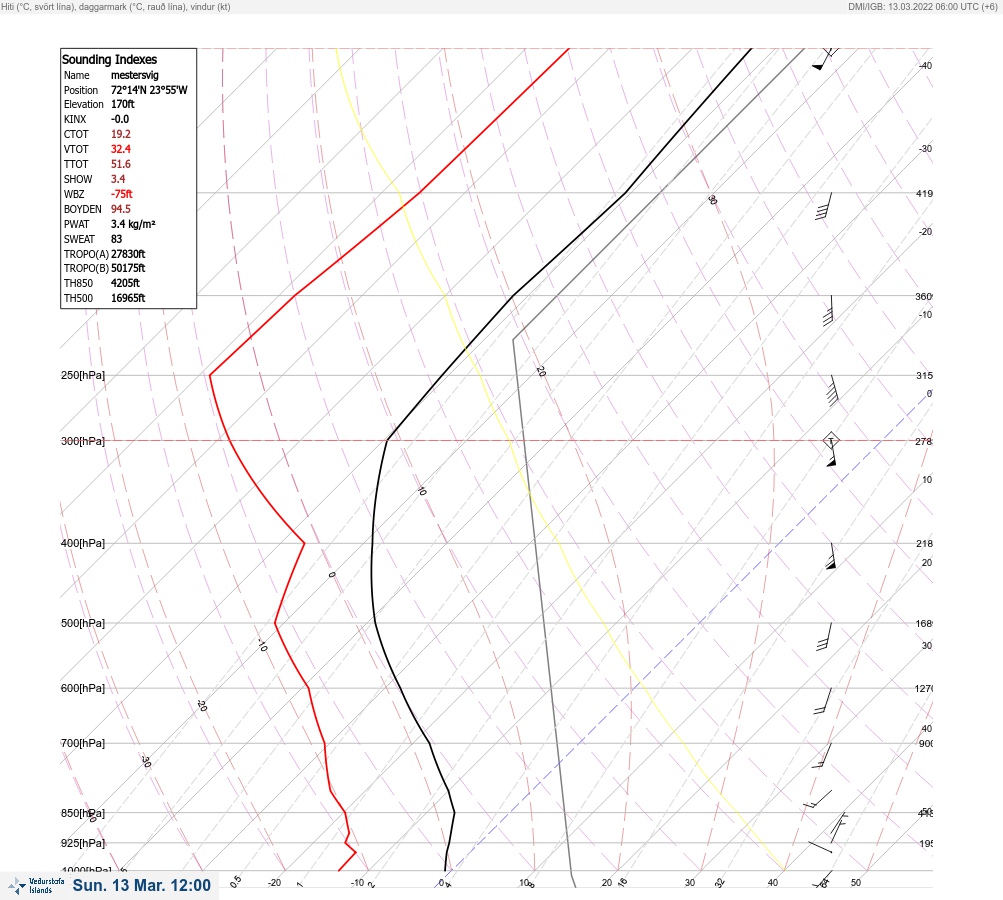Select the Elevation value 170ft

pyautogui.click(x=122, y=104)
